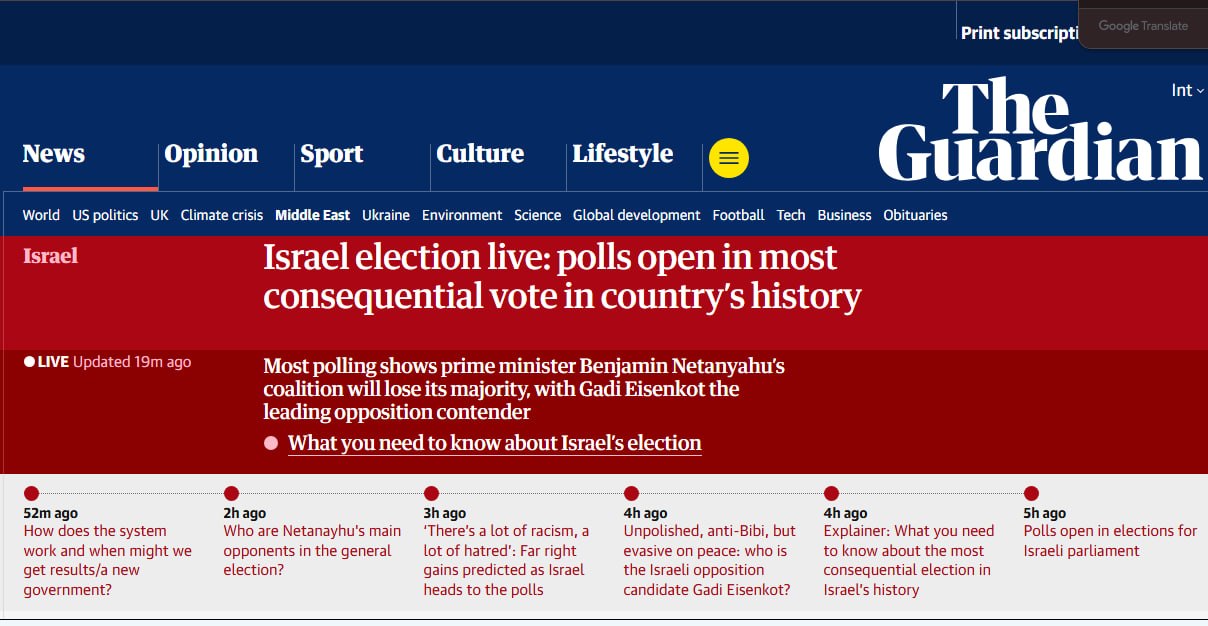1208x626 pixels.
Task: Open the Israel election live headline
Action: (x=562, y=277)
